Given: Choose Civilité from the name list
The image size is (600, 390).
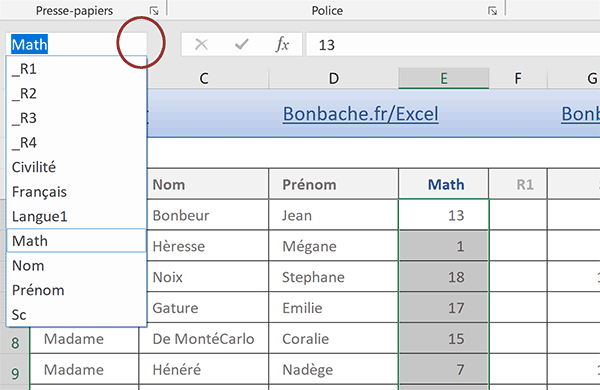Looking at the screenshot, I should point(77,167).
